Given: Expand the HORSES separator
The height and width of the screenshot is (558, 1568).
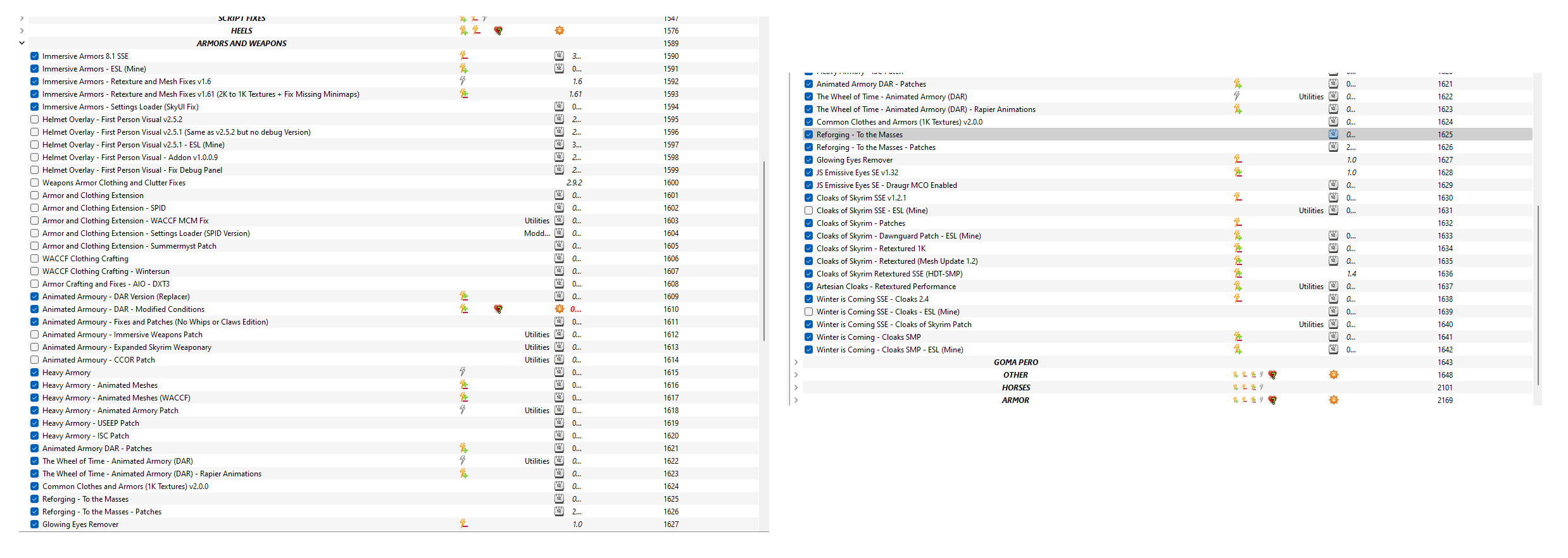Looking at the screenshot, I should click(796, 388).
